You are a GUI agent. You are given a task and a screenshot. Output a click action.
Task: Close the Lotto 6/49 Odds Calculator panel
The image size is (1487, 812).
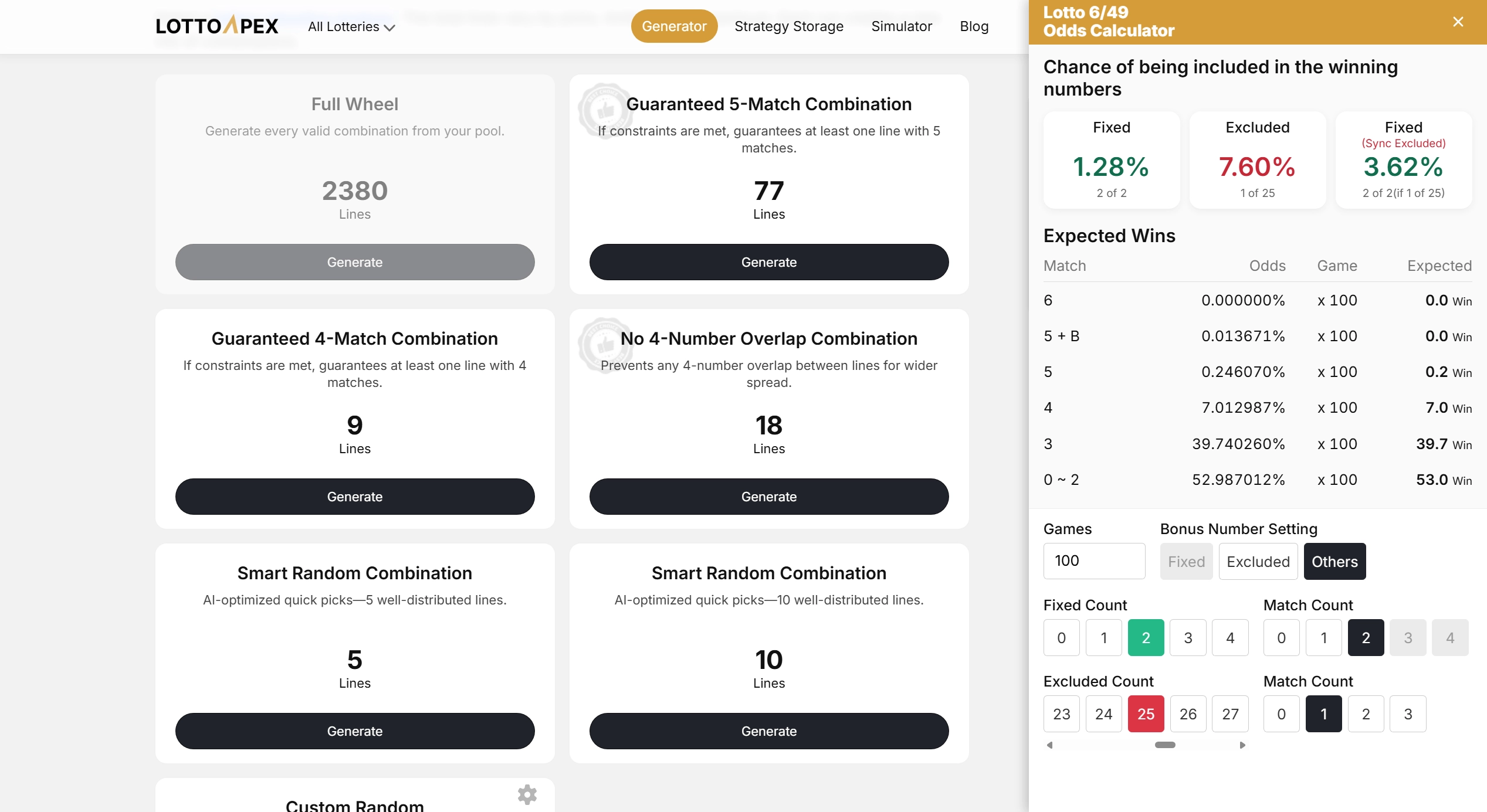[x=1457, y=21]
